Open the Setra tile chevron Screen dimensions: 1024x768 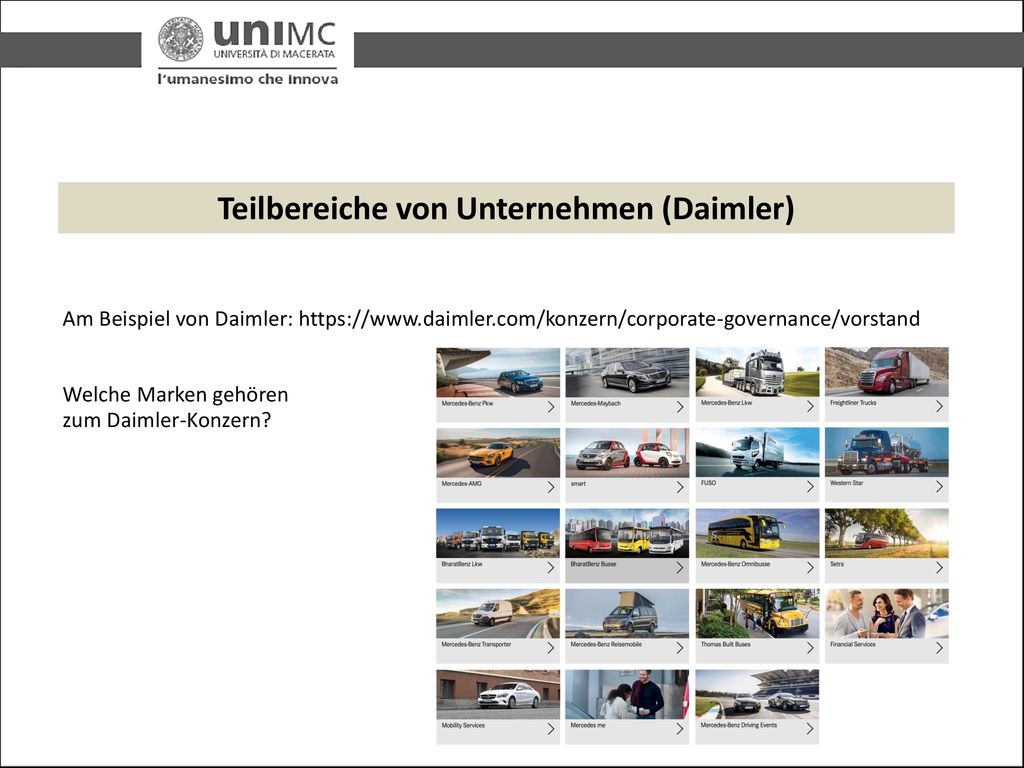click(x=939, y=568)
